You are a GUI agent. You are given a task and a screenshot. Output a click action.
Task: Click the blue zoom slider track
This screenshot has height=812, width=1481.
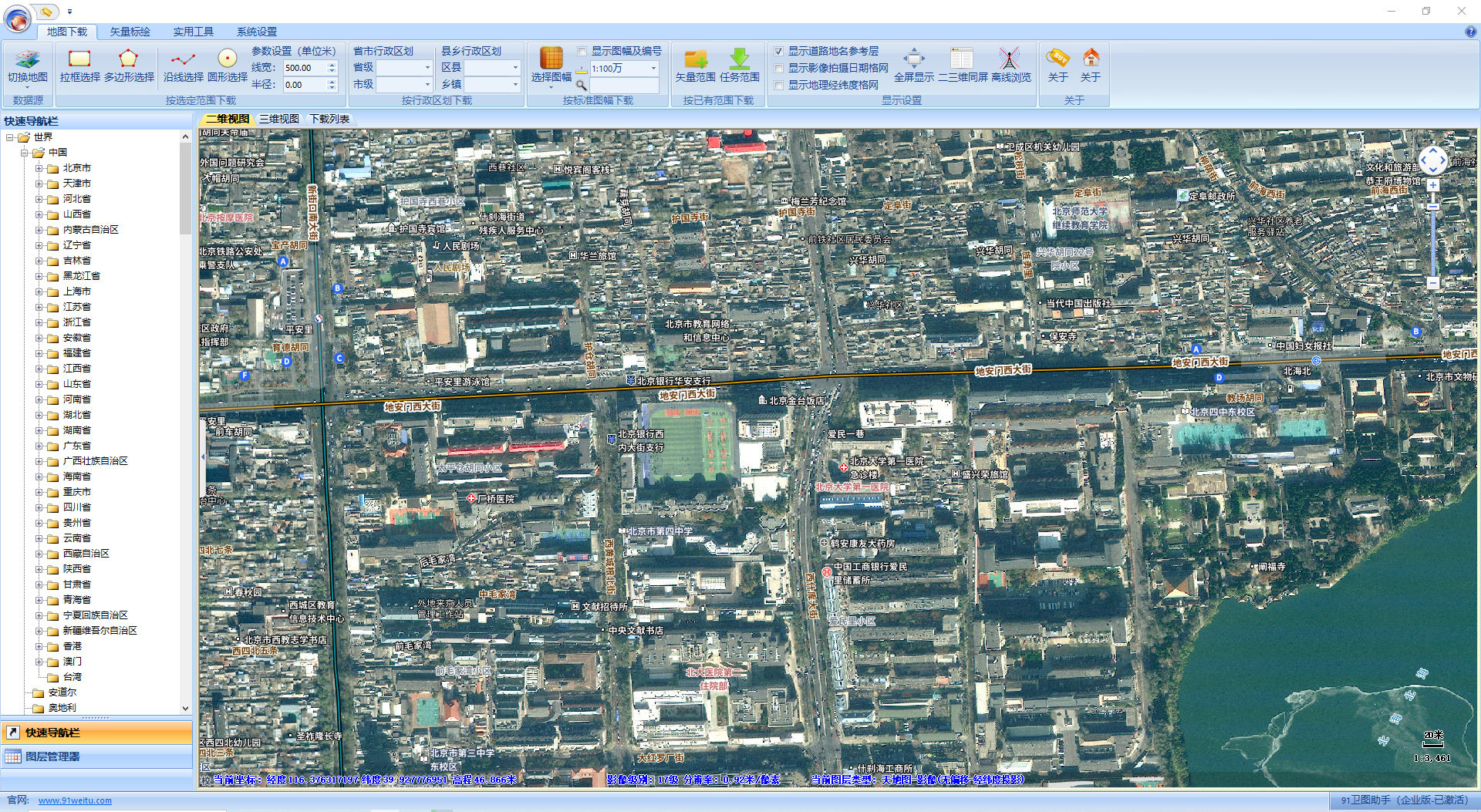[x=1432, y=244]
